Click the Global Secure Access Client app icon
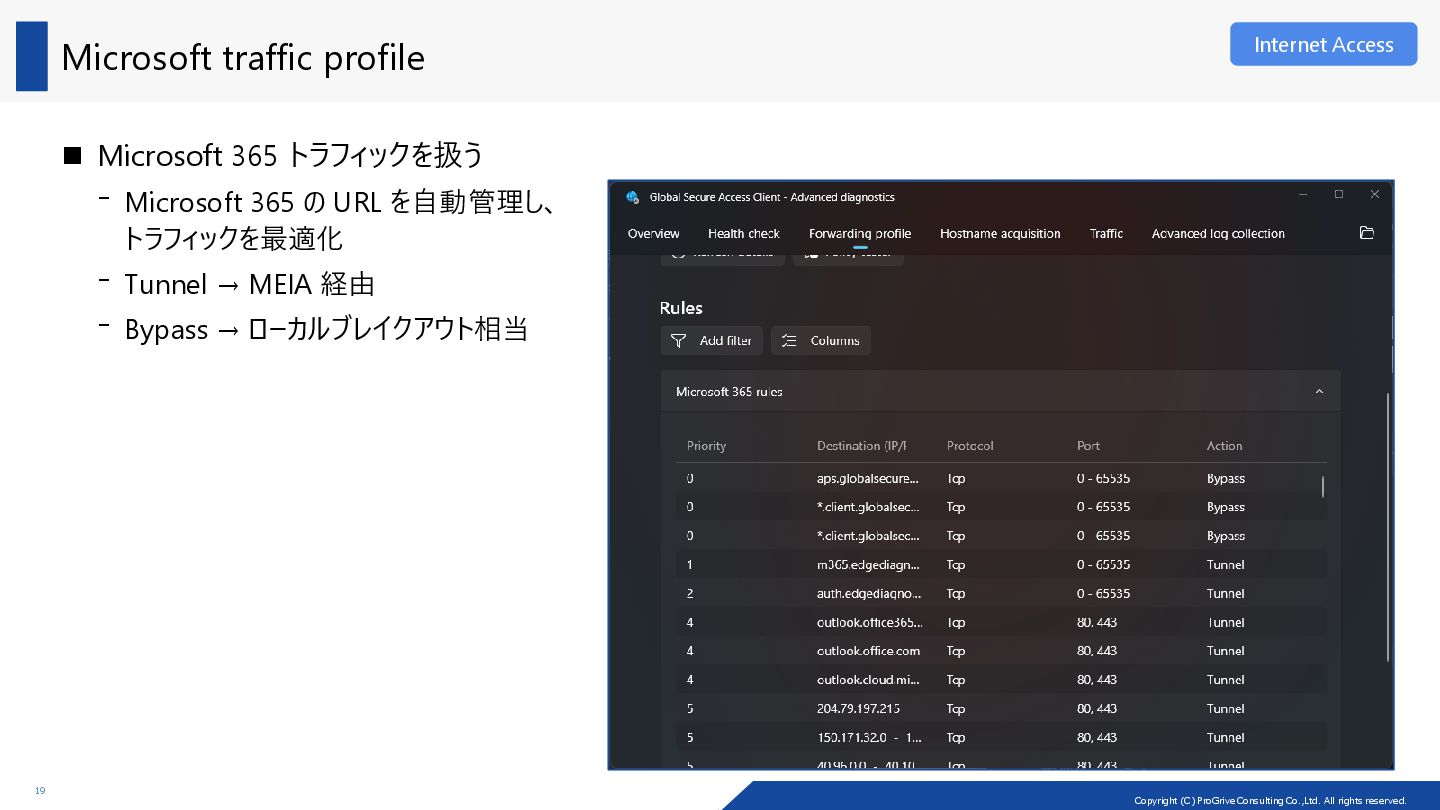1440x810 pixels. [632, 197]
